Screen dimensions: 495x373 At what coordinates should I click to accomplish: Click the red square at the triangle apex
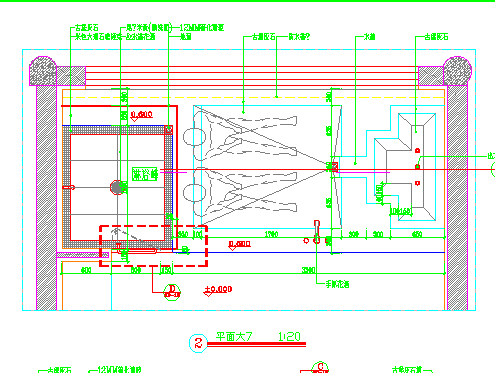334,167
